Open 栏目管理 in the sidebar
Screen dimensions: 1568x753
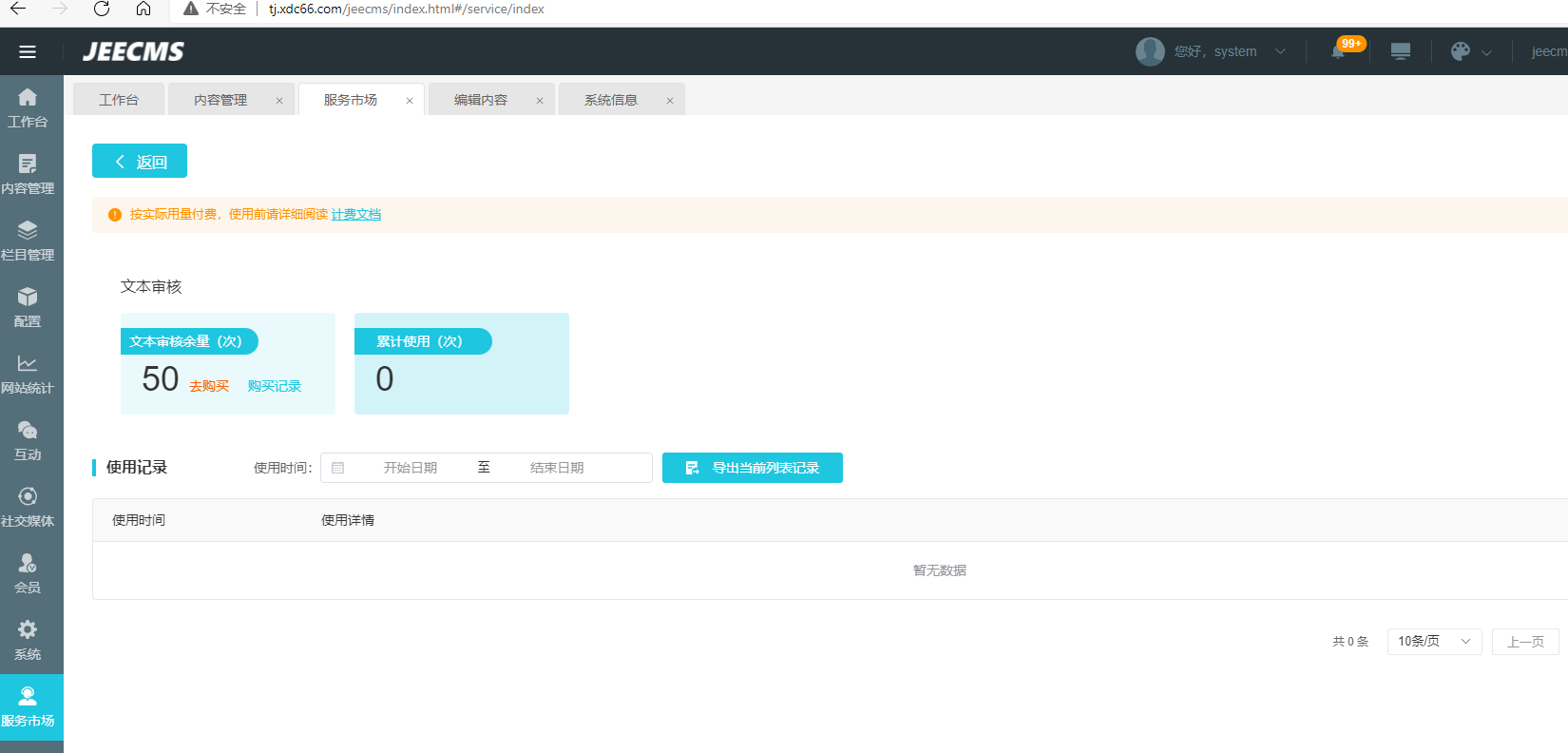(28, 241)
